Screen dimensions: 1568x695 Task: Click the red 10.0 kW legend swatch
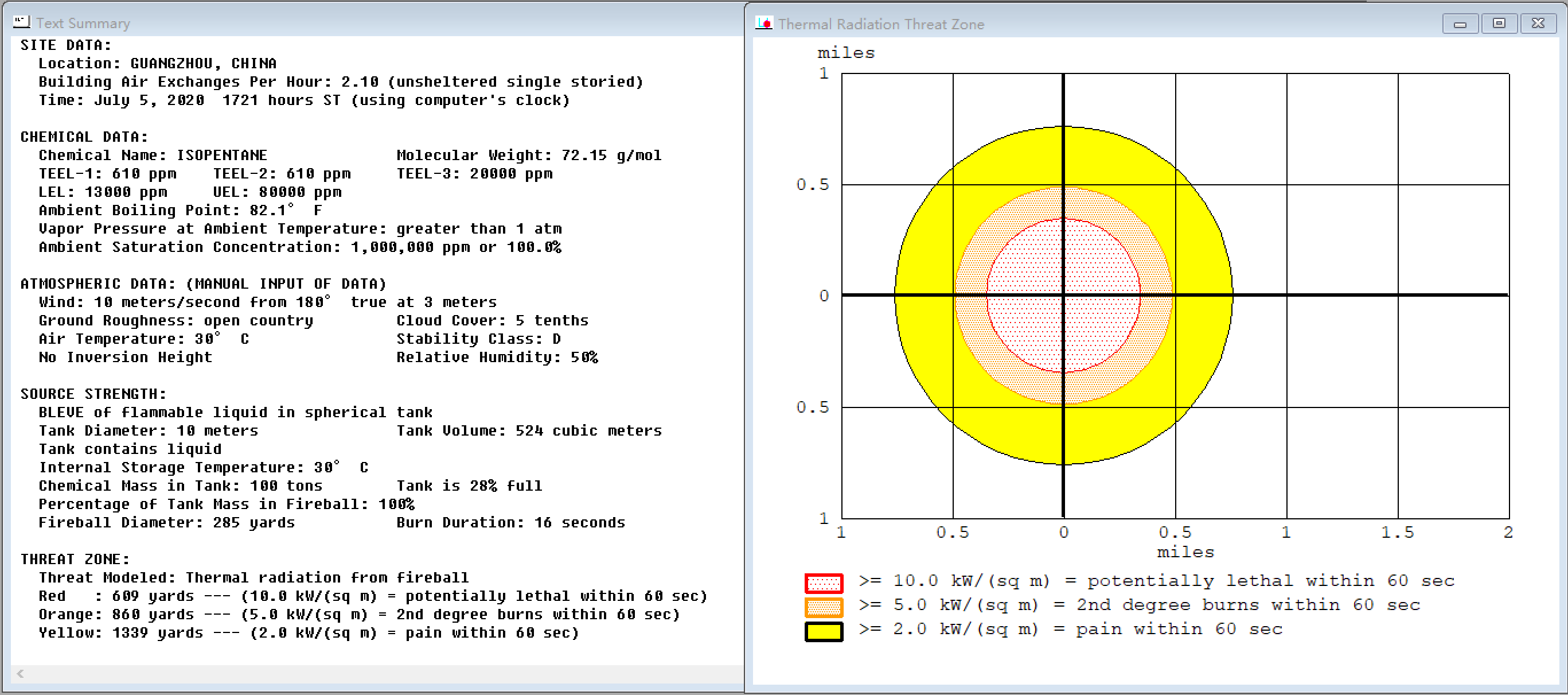823,583
